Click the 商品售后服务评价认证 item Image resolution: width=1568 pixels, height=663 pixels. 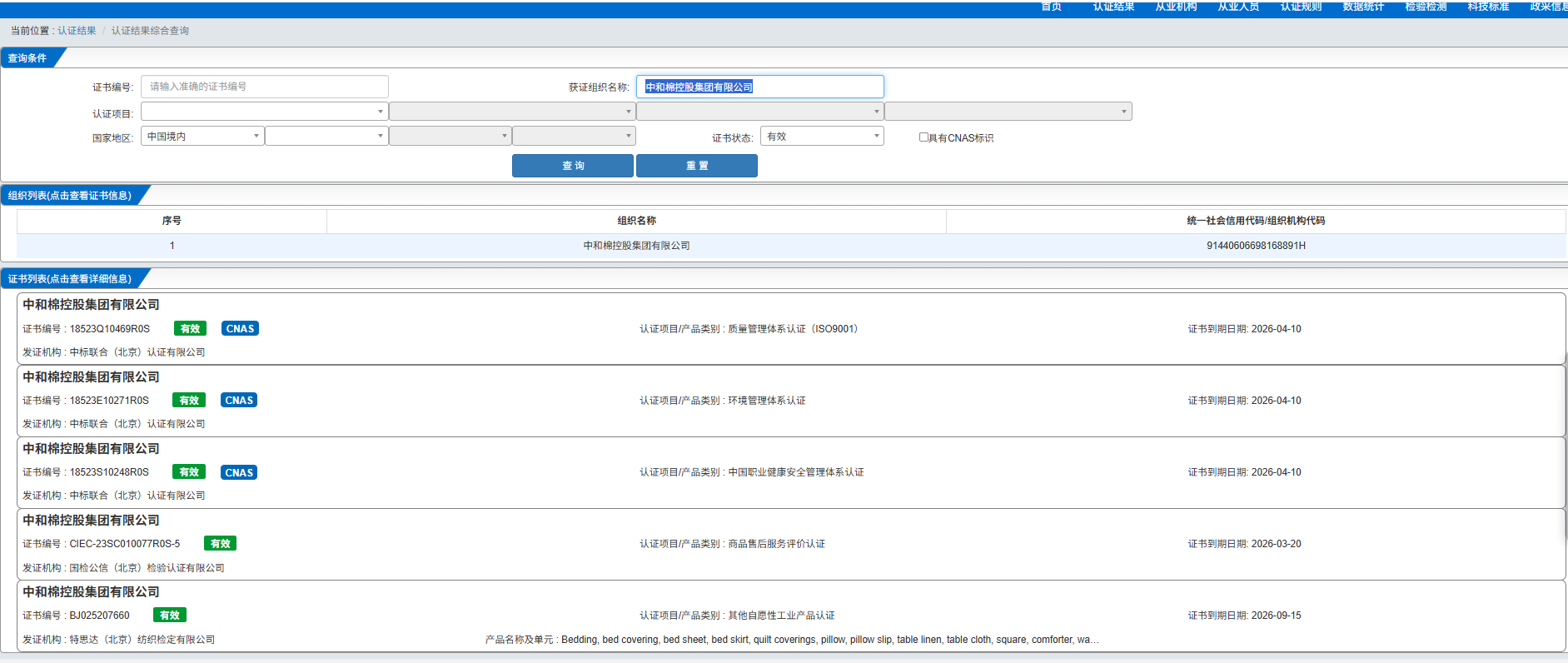[x=777, y=544]
